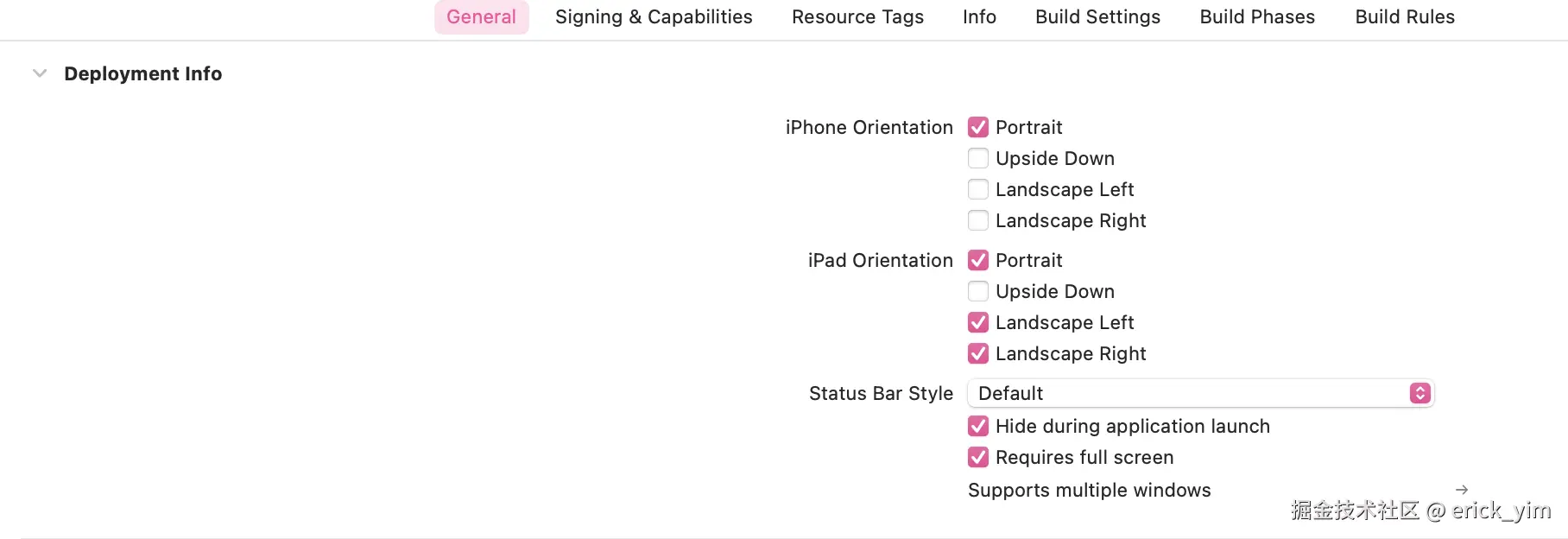Open the Build Settings tab
This screenshot has width=1568, height=539.
(x=1097, y=17)
